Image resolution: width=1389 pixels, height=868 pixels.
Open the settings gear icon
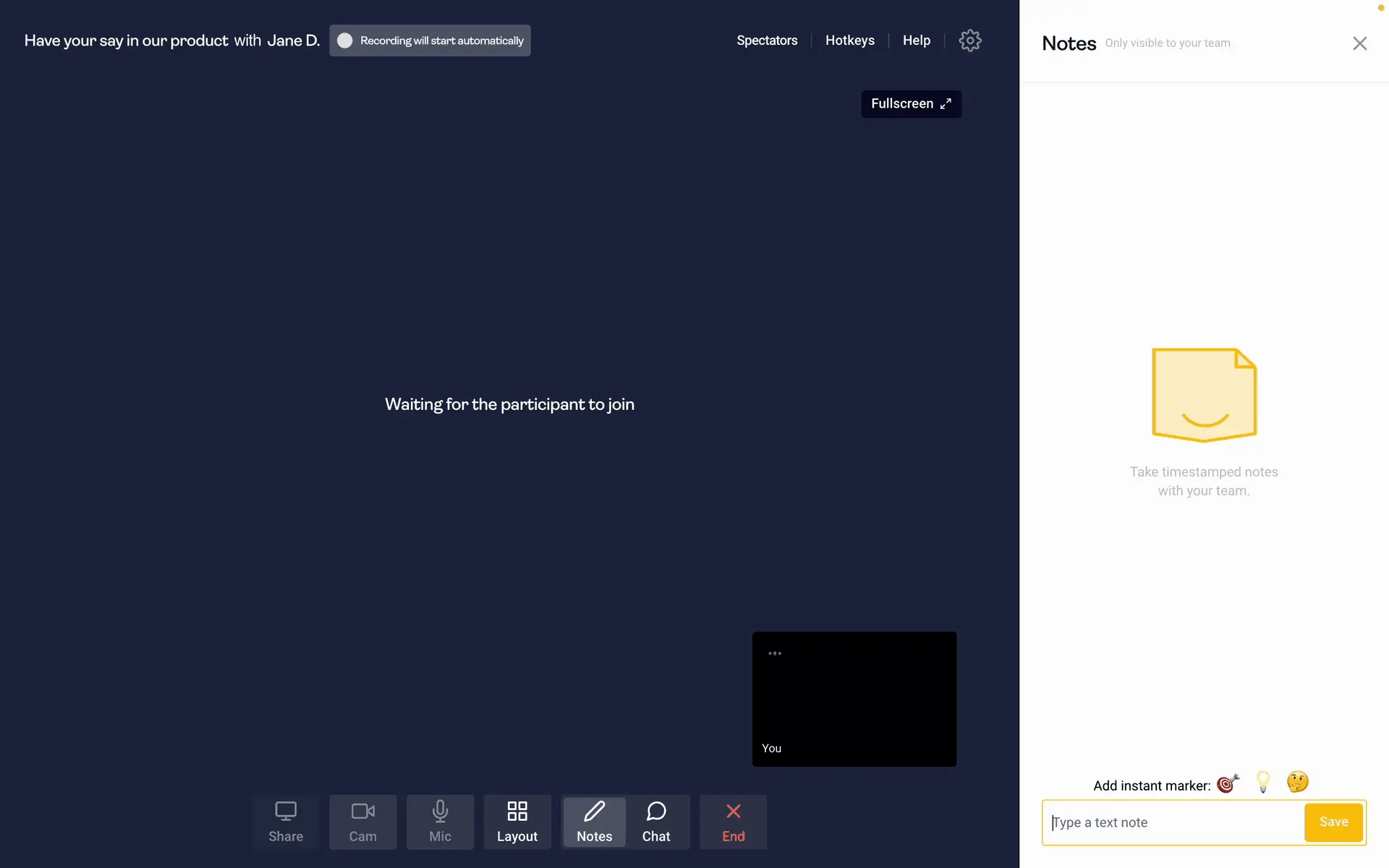pos(969,41)
